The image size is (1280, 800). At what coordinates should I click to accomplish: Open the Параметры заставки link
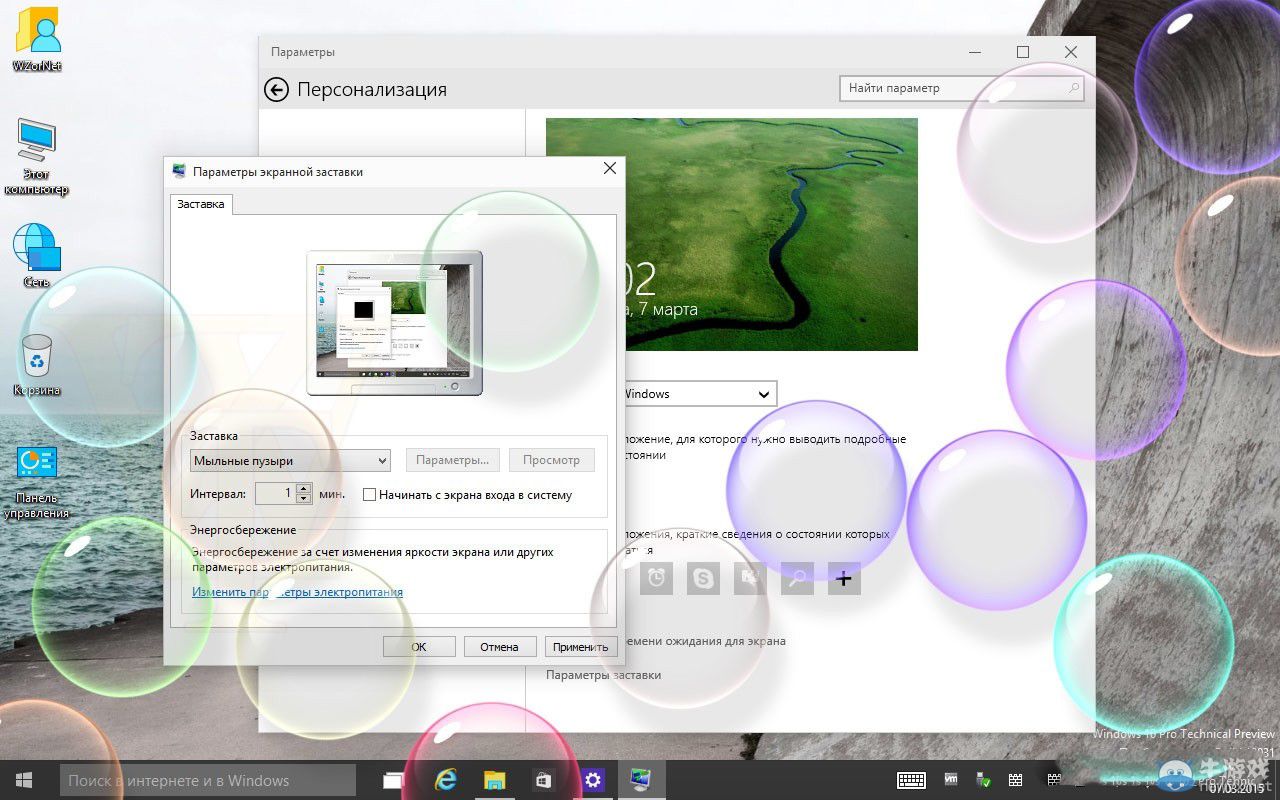603,675
